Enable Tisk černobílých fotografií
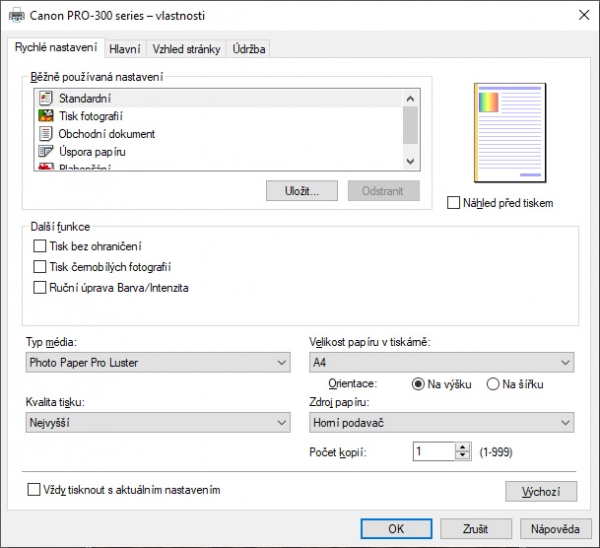Viewport: 600px width, 548px height. (40, 267)
